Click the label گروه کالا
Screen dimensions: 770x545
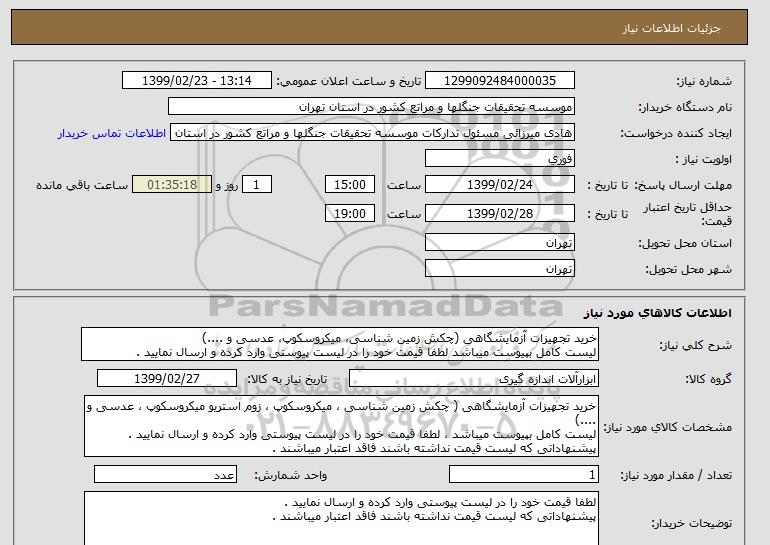pos(709,379)
